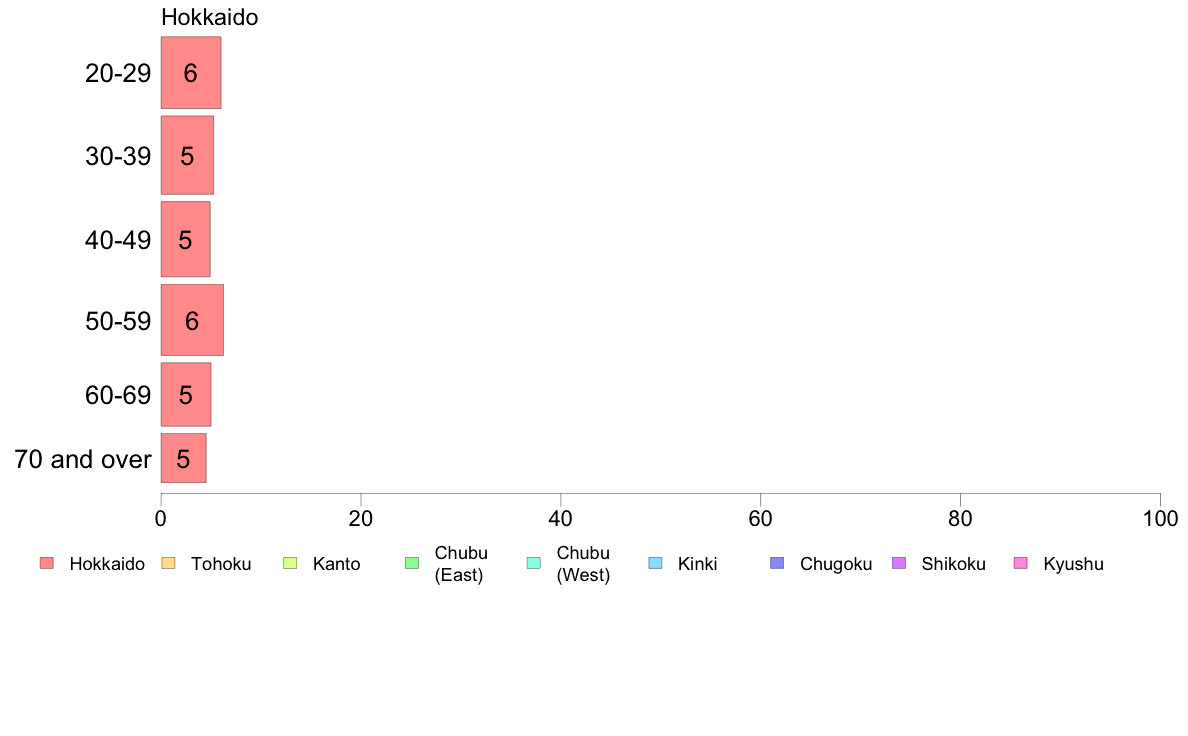
Task: Click the Hokkaido chart title label
Action: click(210, 17)
